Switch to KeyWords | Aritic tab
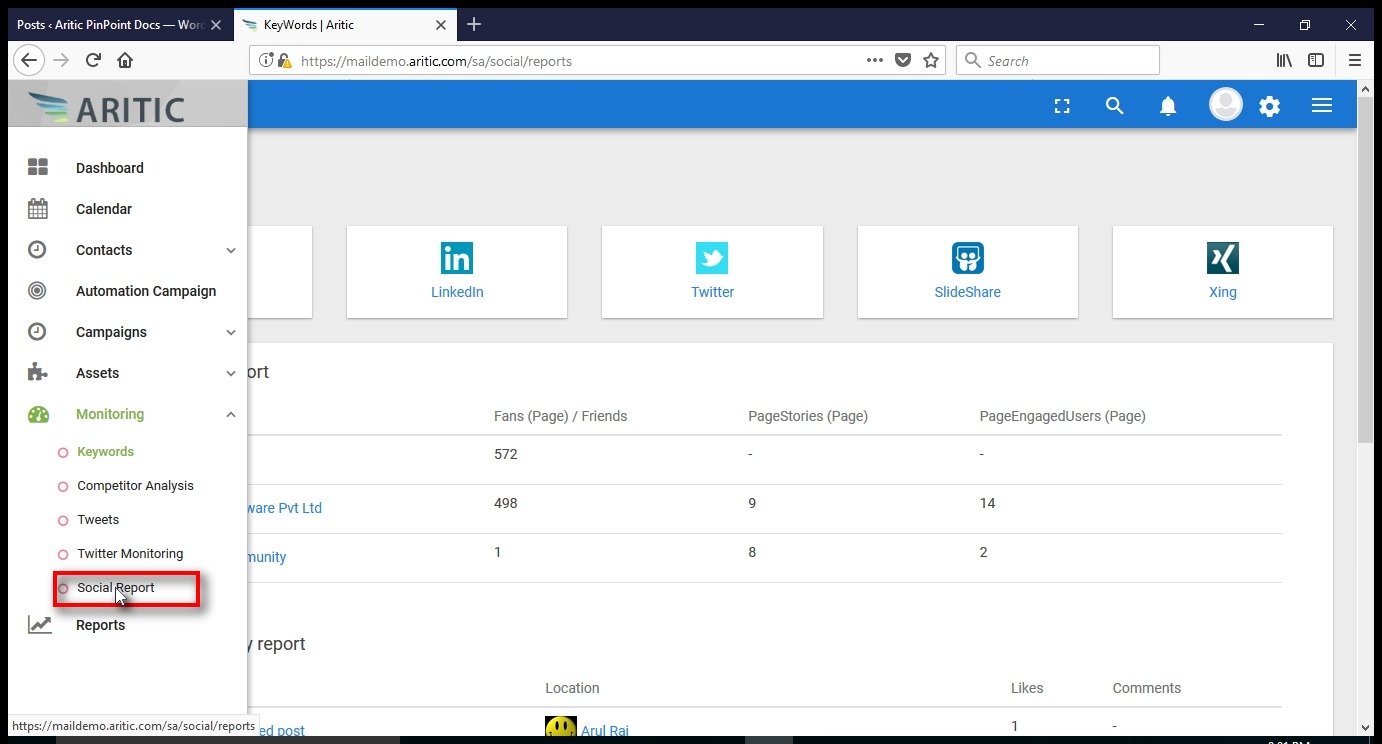The height and width of the screenshot is (744, 1382). [x=345, y=24]
